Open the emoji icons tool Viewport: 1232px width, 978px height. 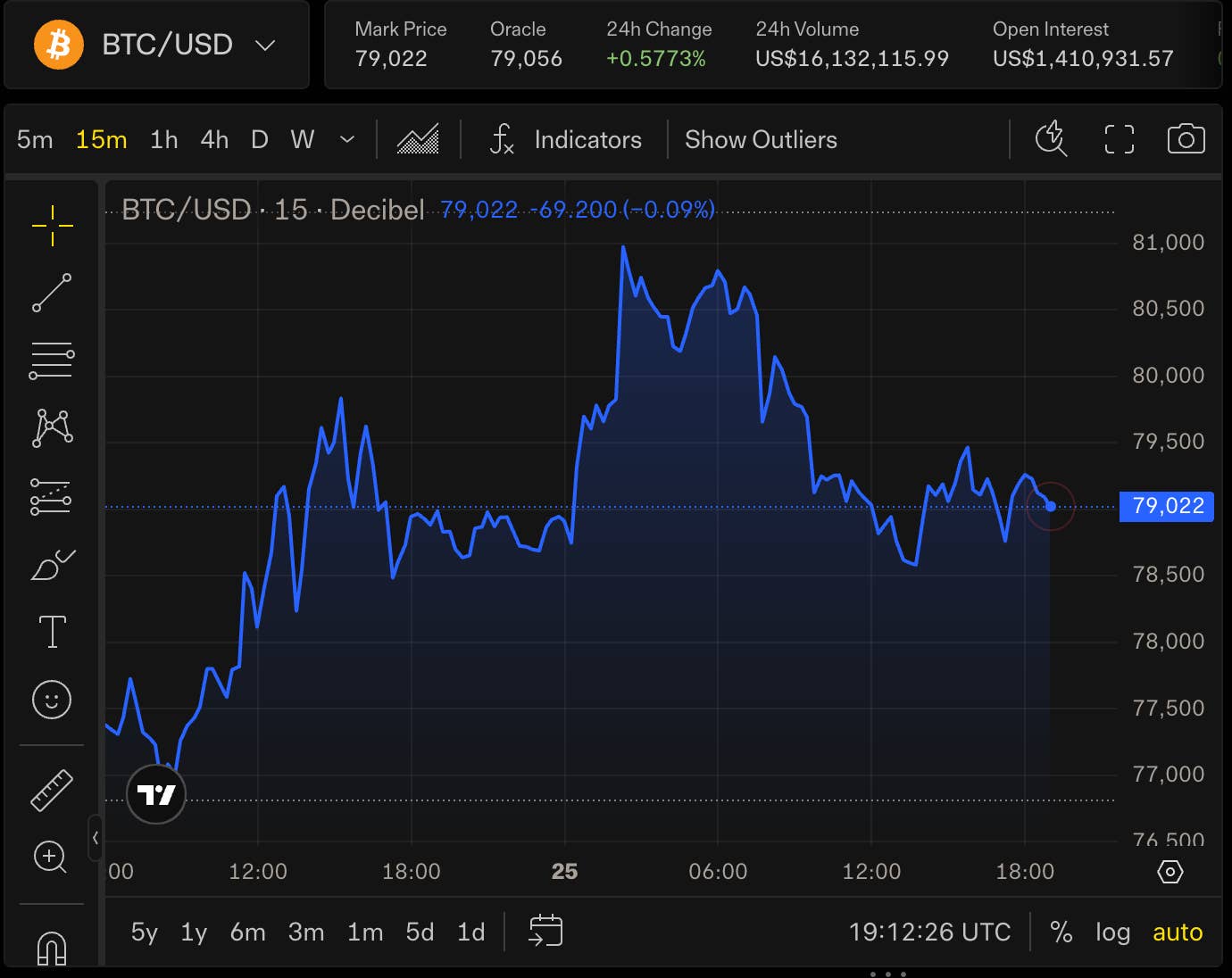click(52, 700)
